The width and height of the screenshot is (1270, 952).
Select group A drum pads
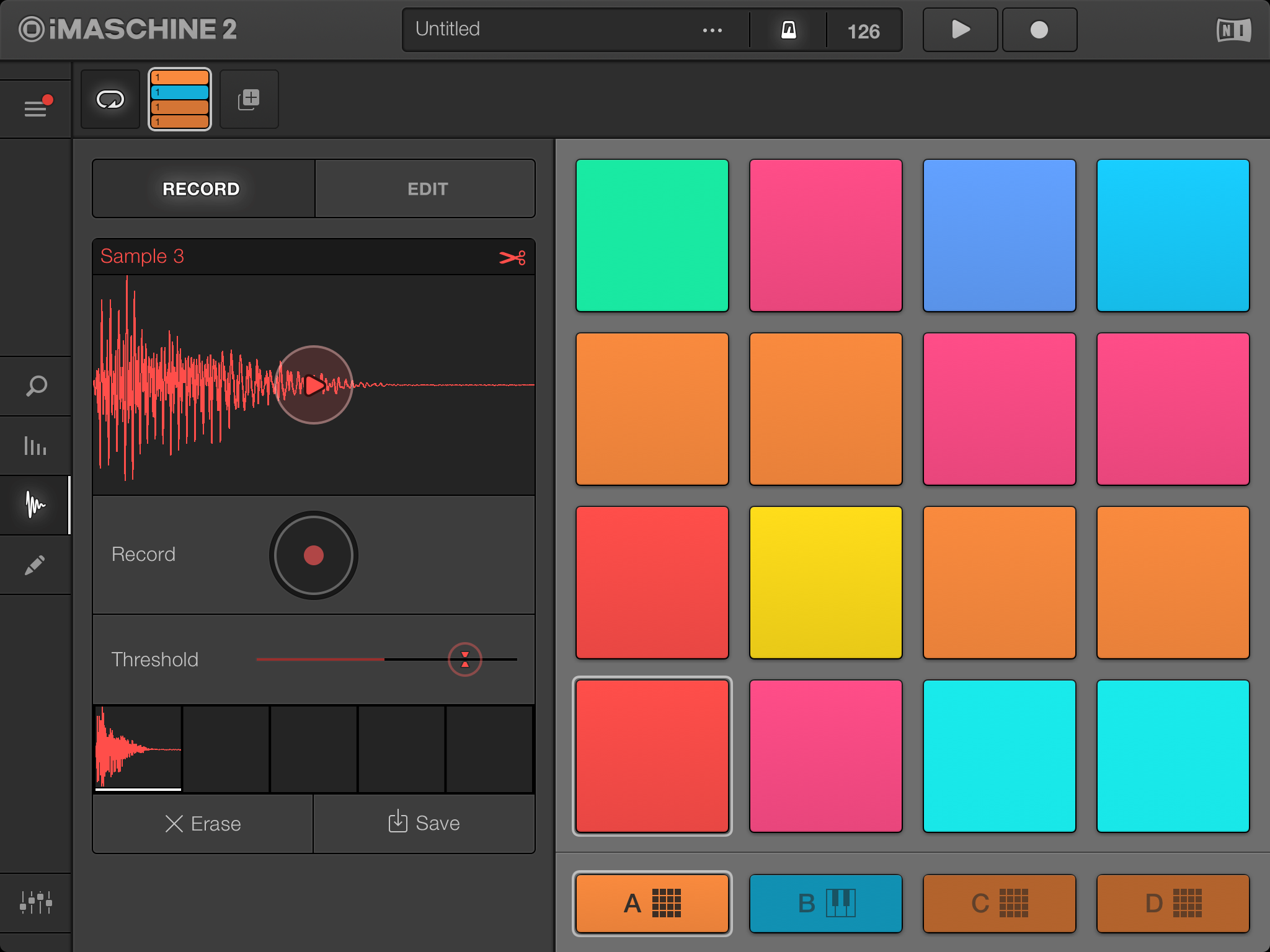[652, 904]
